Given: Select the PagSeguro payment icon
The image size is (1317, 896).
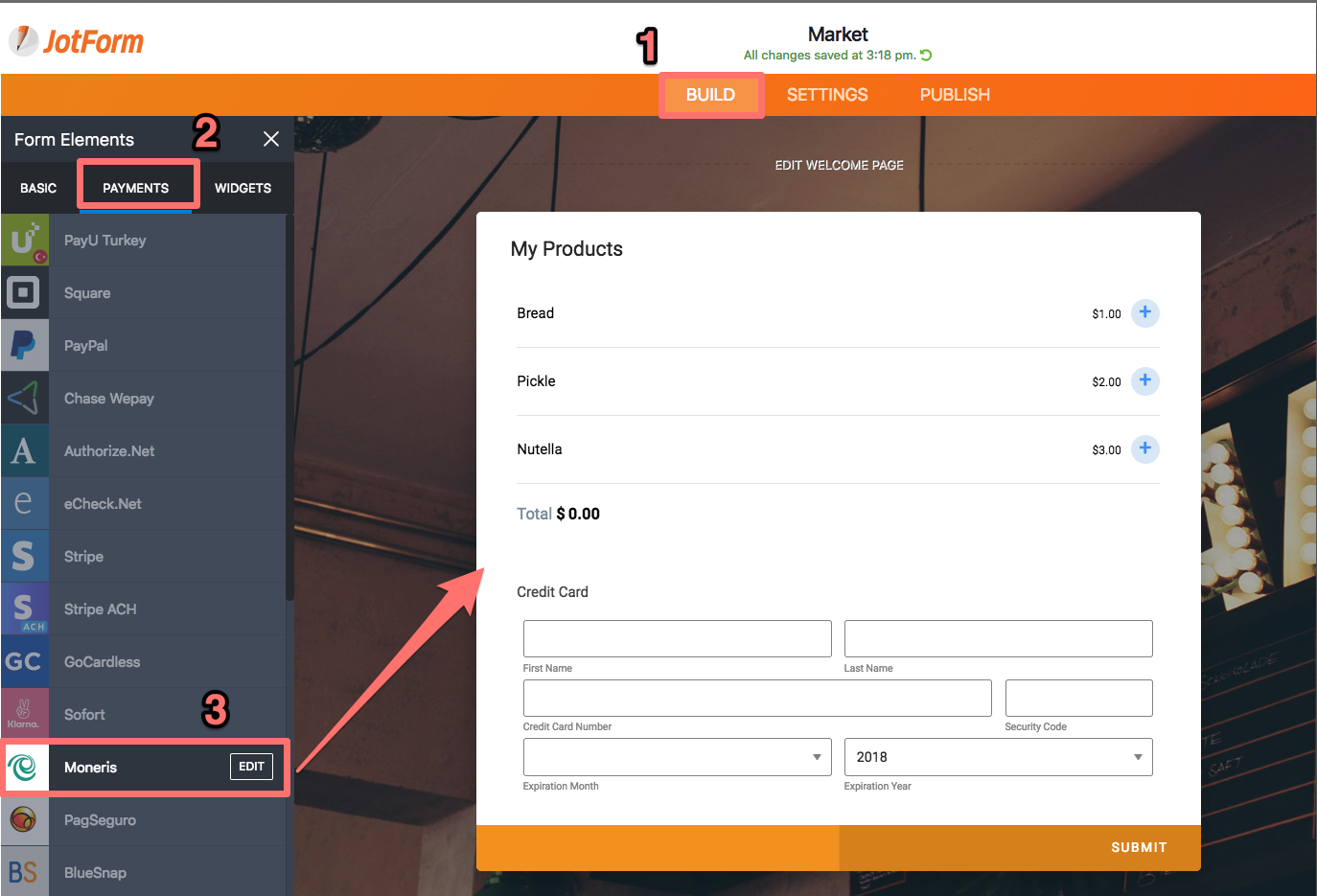Looking at the screenshot, I should click(x=24, y=819).
